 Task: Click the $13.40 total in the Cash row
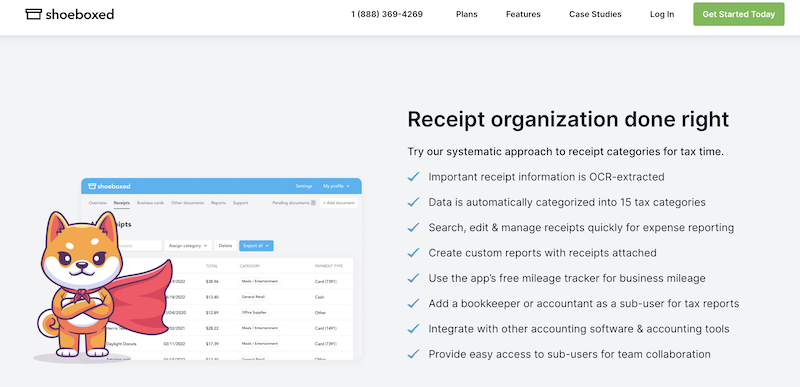[x=212, y=297]
